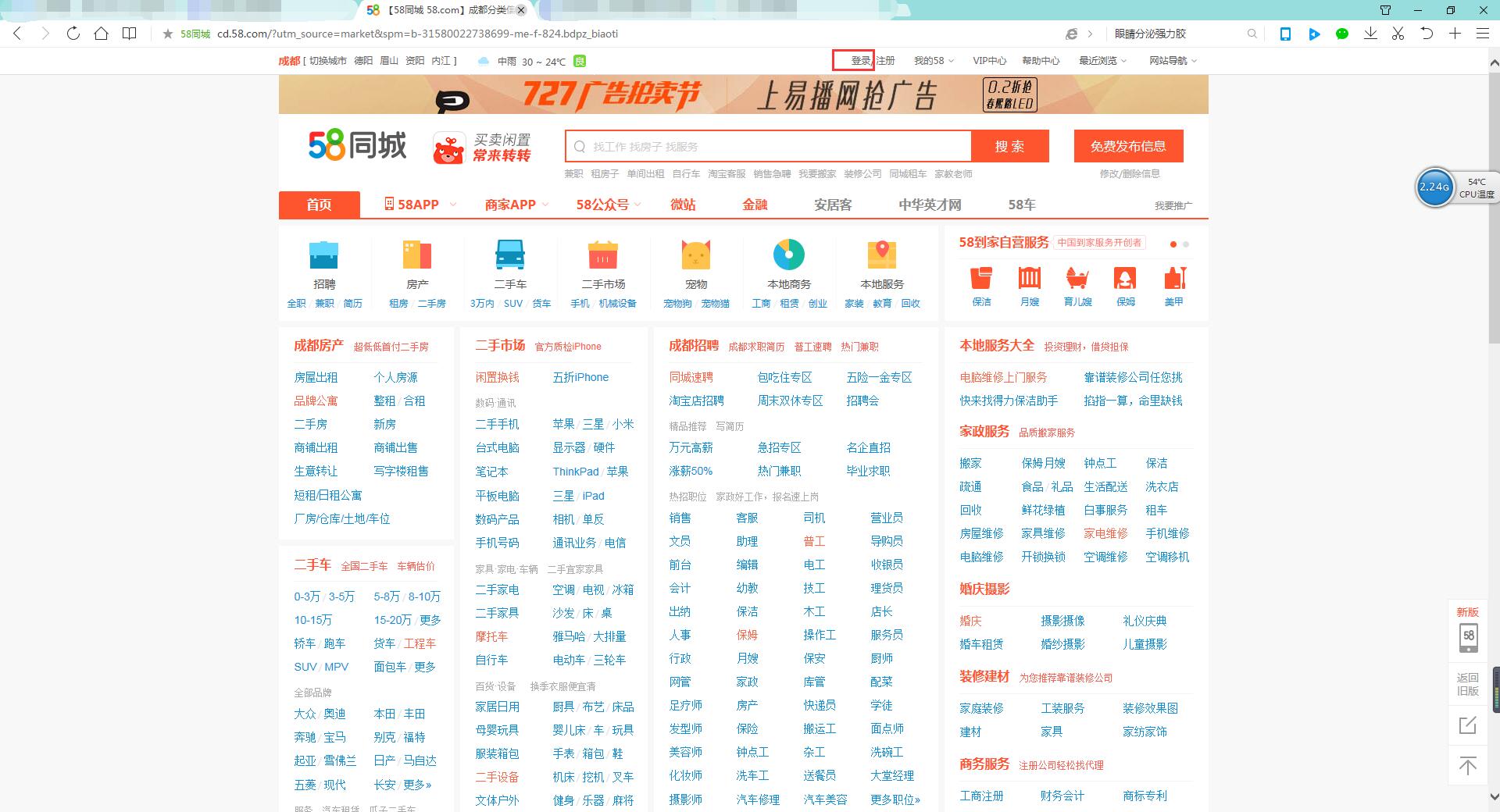Image resolution: width=1500 pixels, height=812 pixels.
Task: Click the scissors screenshot icon
Action: pos(1398,34)
